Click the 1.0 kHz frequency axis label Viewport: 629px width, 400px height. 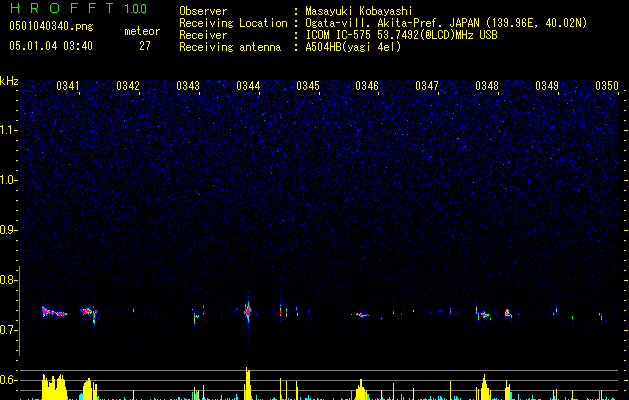(8, 180)
